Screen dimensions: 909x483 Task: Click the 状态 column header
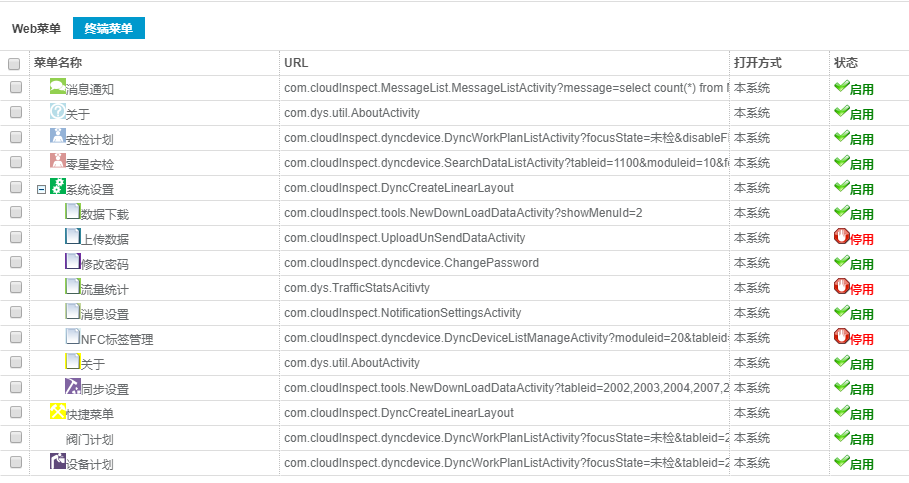point(846,63)
